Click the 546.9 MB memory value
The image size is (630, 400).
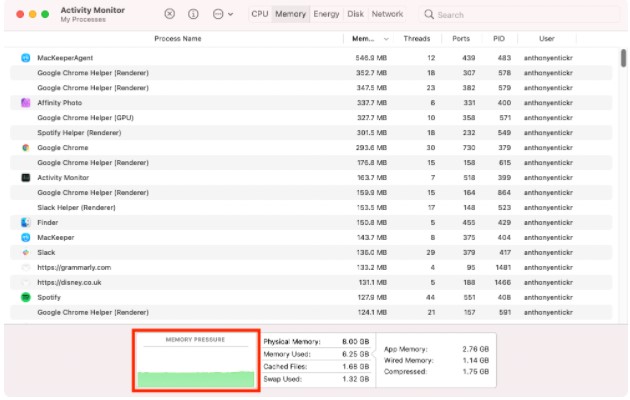[371, 58]
